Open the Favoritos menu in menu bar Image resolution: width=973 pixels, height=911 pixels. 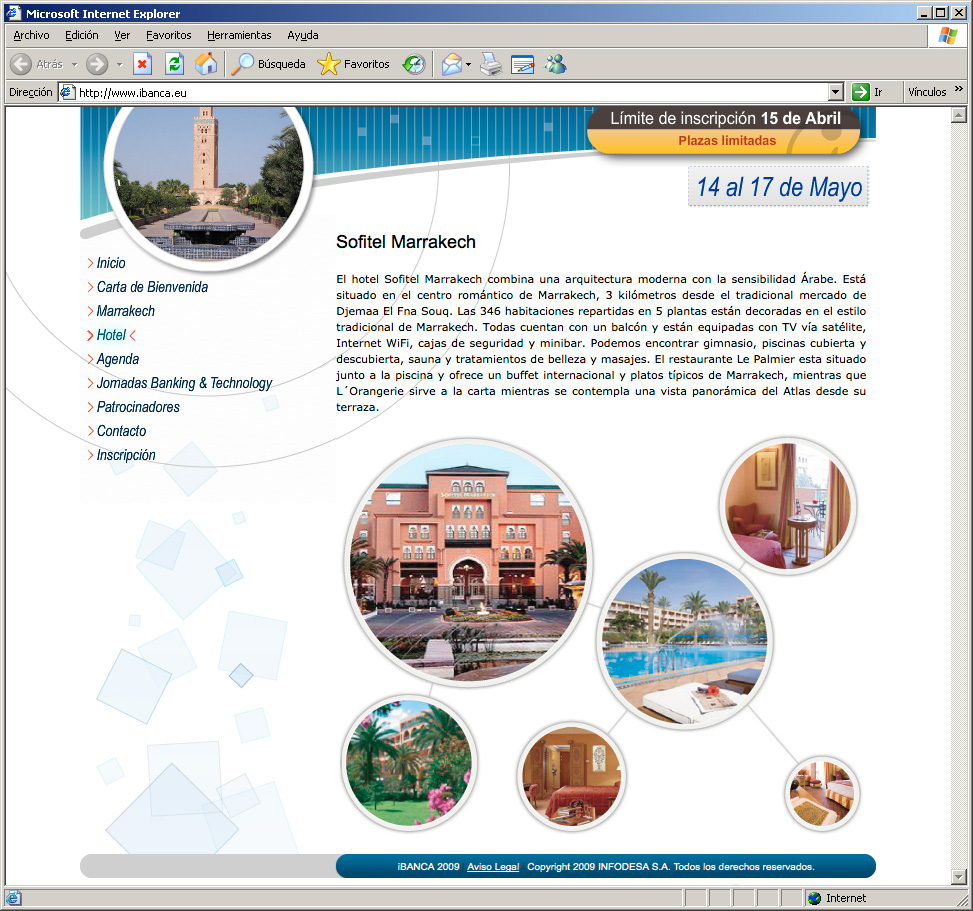click(x=168, y=35)
